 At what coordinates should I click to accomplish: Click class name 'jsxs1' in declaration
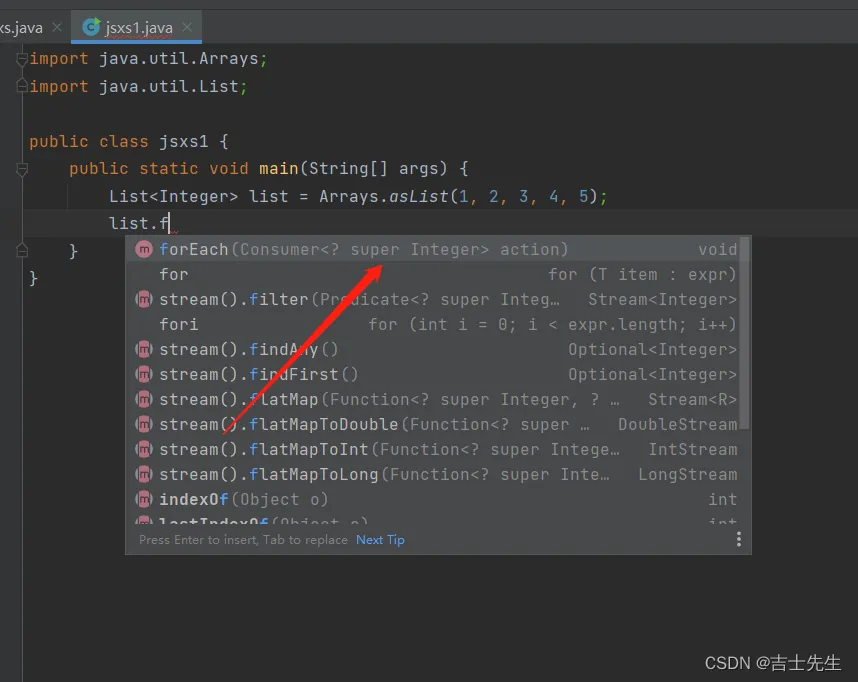184,142
